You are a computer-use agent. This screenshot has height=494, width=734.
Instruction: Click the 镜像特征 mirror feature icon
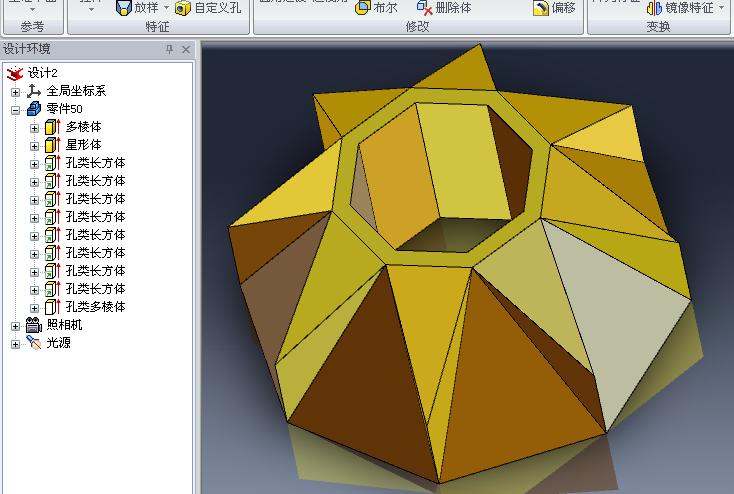click(654, 8)
